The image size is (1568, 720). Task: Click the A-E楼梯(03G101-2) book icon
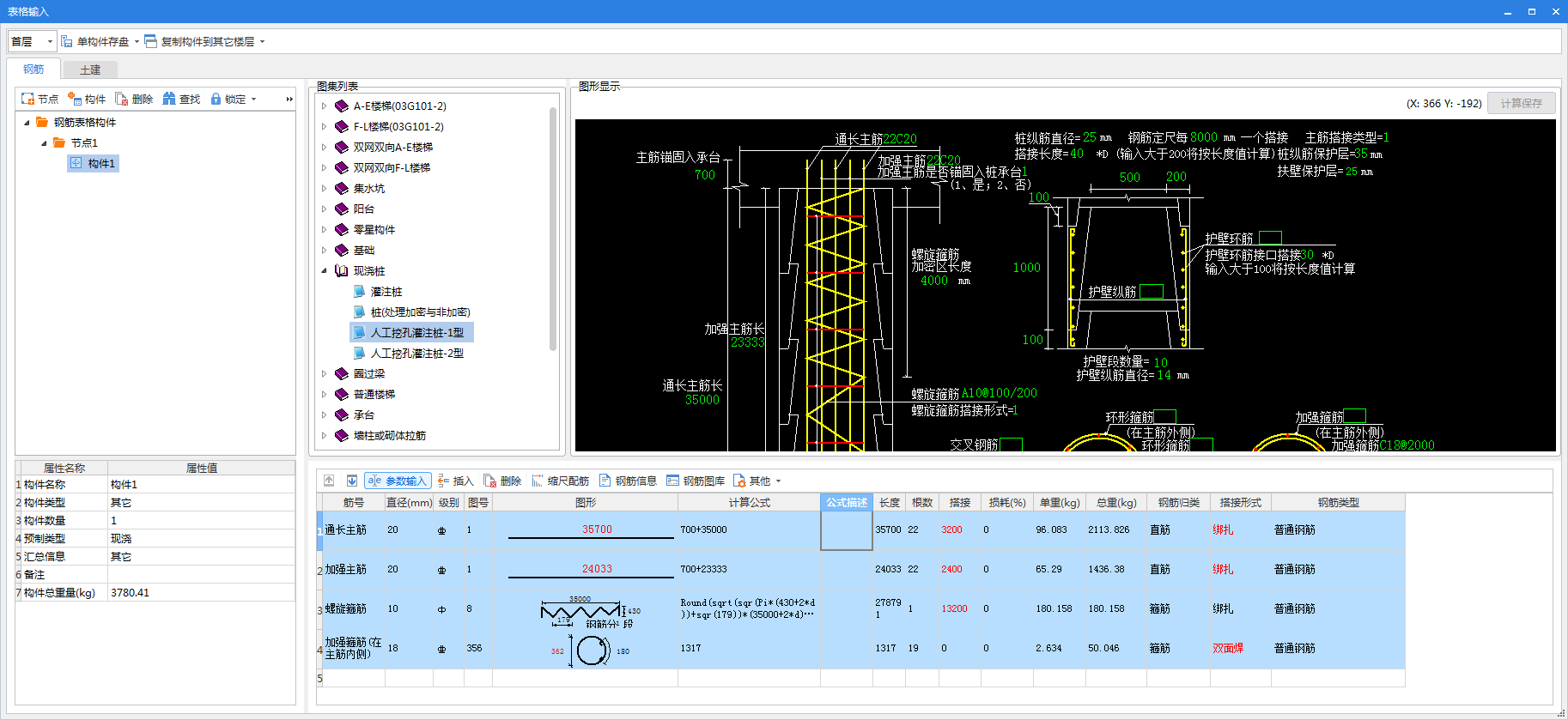tap(342, 106)
